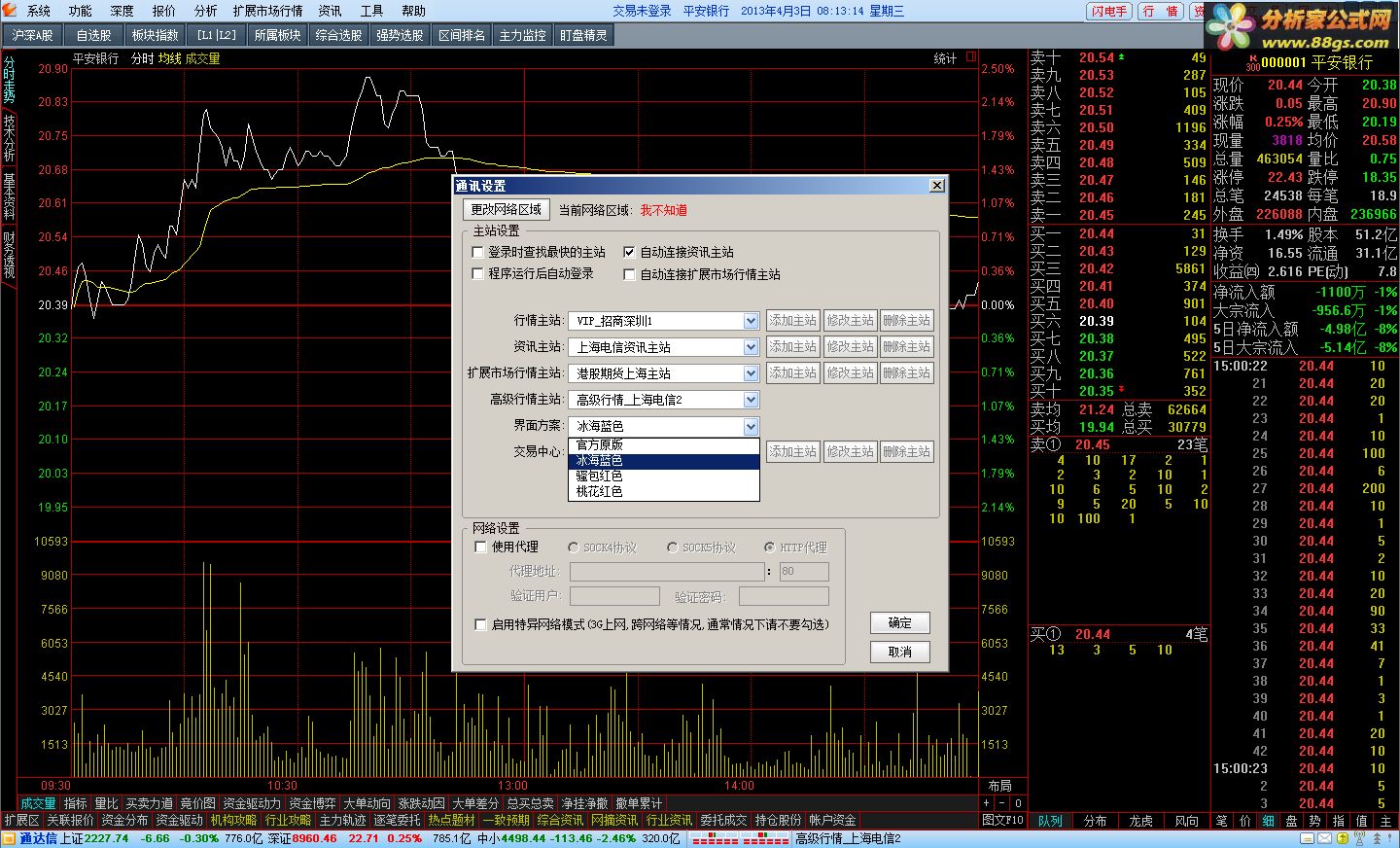Click 添加主站 in the 行情主站 row
Viewport: 1400px width, 848px height.
coord(793,321)
